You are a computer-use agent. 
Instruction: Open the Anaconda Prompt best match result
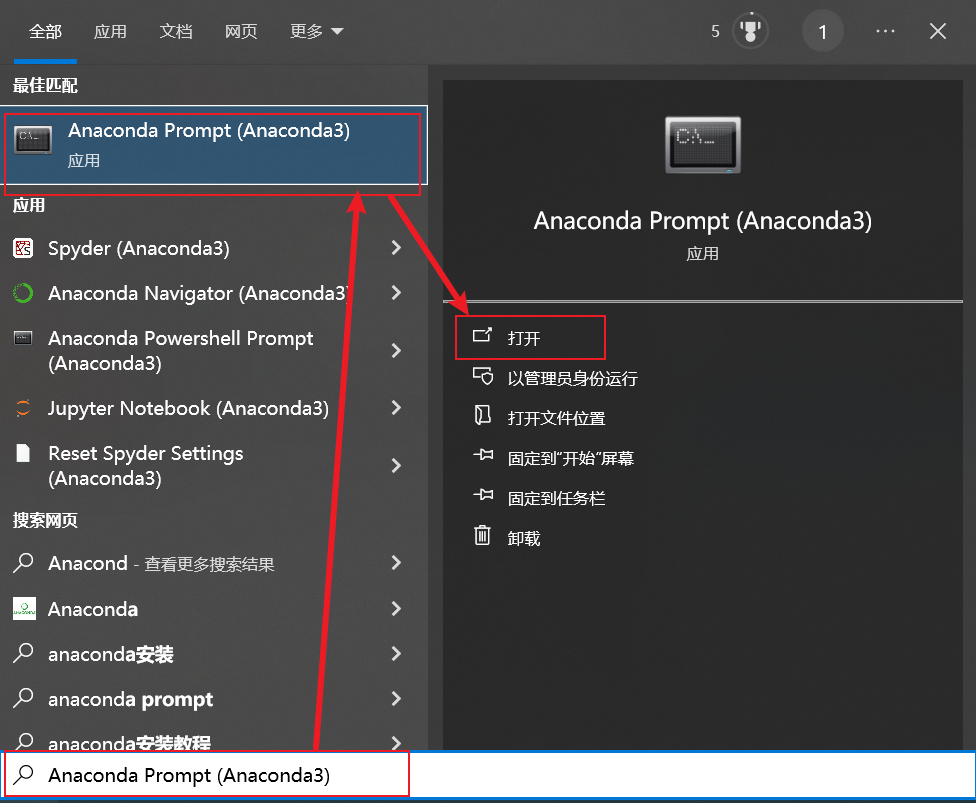click(x=214, y=145)
